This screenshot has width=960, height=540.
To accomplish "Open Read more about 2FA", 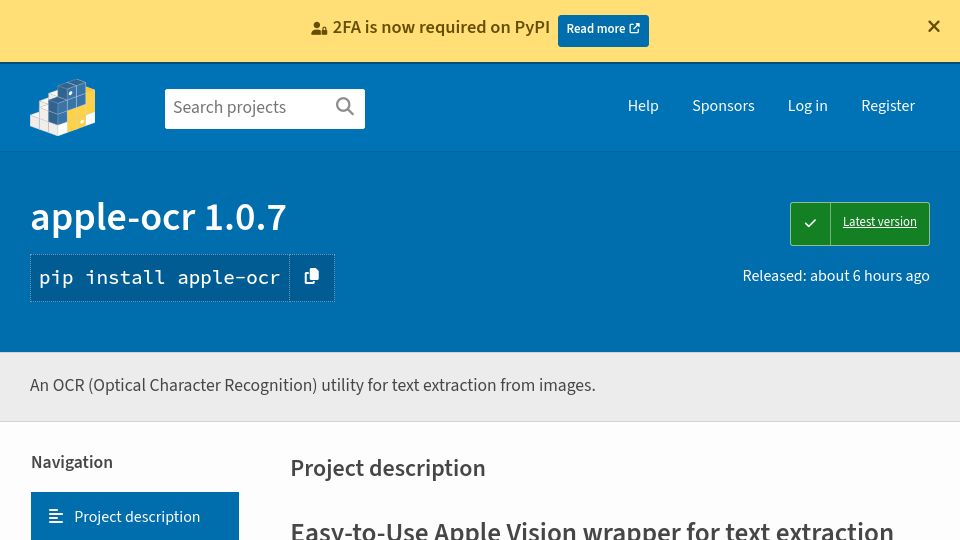I will tap(603, 30).
